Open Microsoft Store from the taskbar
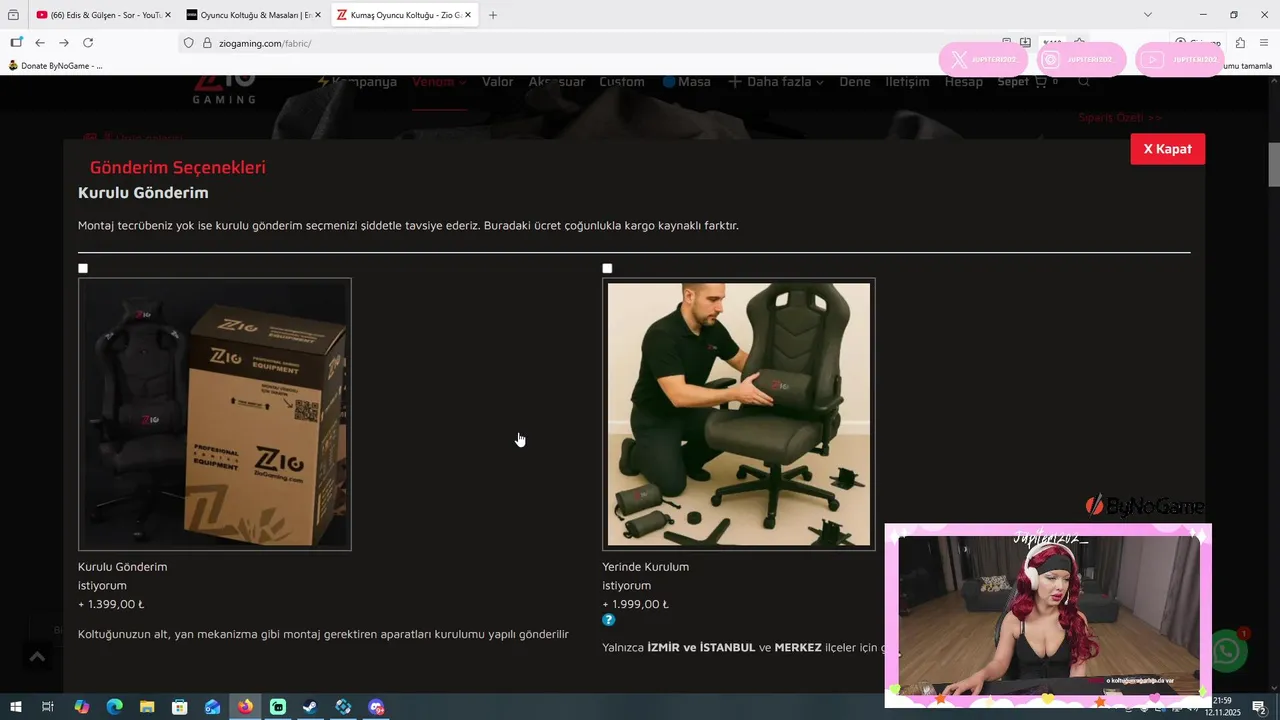1280x720 pixels. point(180,707)
